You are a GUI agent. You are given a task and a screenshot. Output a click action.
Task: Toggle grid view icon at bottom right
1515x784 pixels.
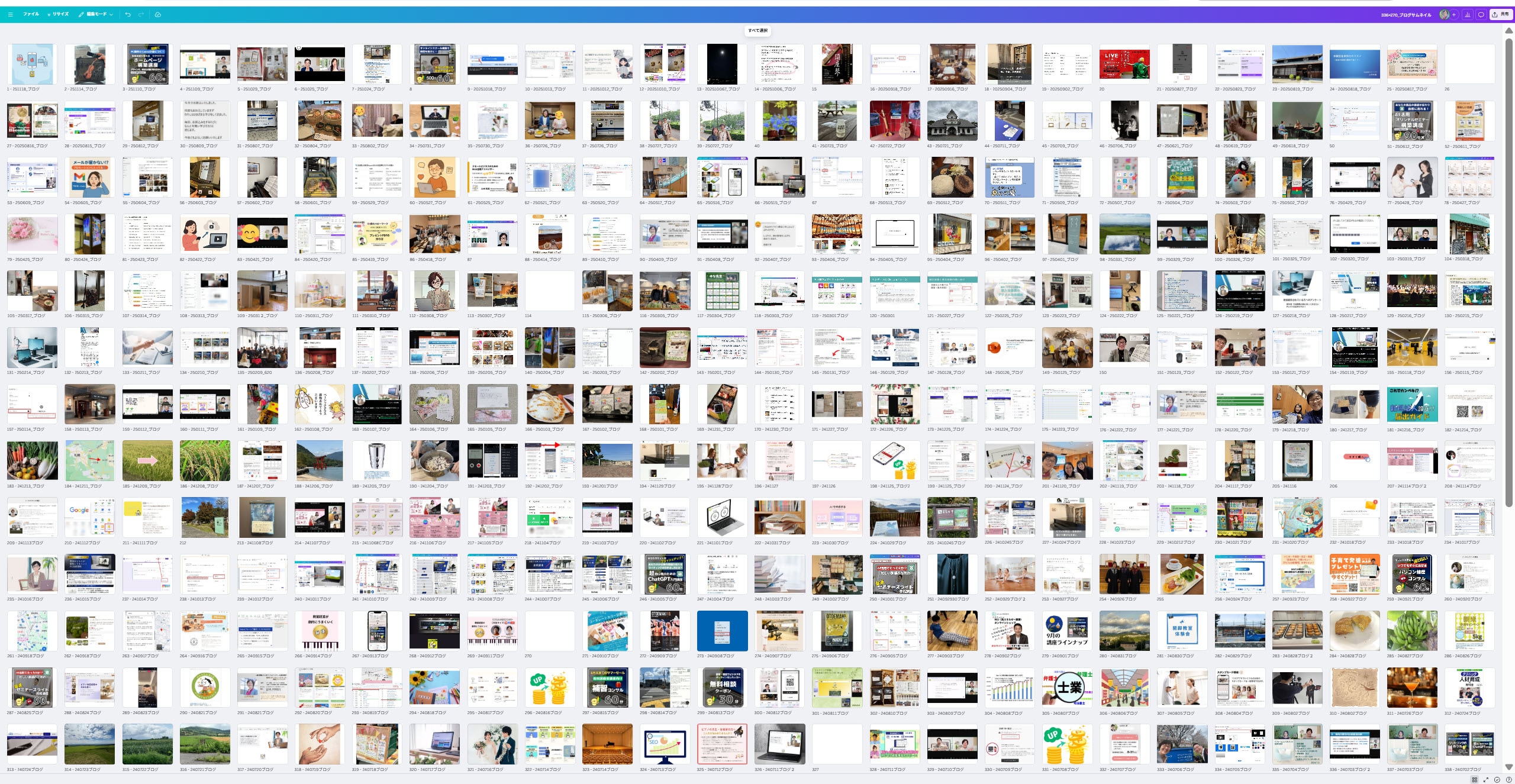[x=1474, y=780]
